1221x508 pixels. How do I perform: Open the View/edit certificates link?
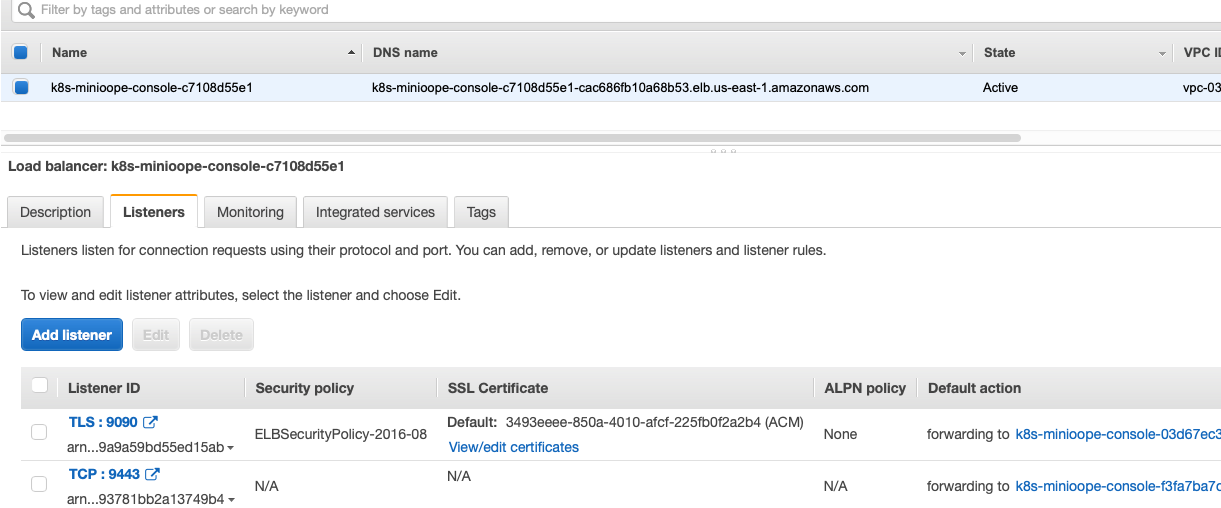[513, 447]
